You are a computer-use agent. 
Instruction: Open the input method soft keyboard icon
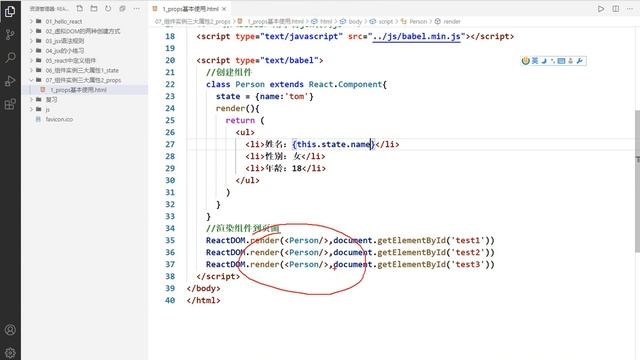tap(561, 61)
